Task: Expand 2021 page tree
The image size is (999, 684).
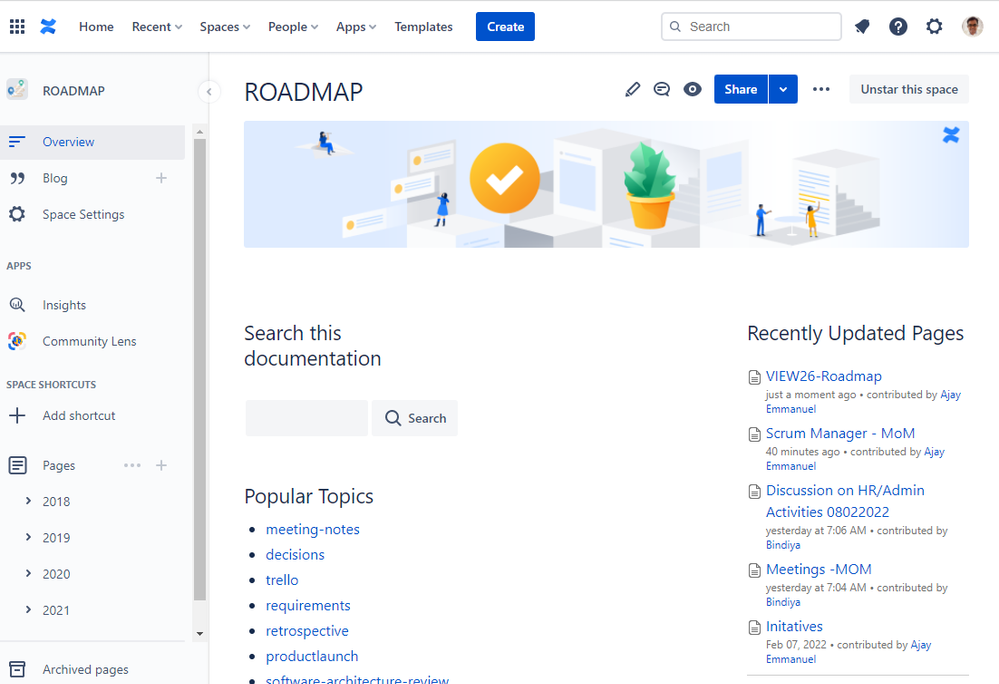Action: point(28,610)
